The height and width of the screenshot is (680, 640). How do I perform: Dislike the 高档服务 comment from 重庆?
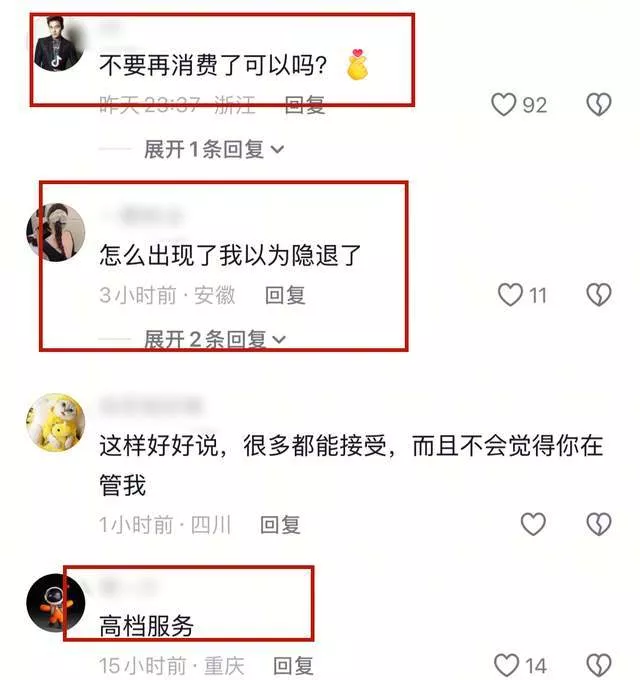coord(599,665)
